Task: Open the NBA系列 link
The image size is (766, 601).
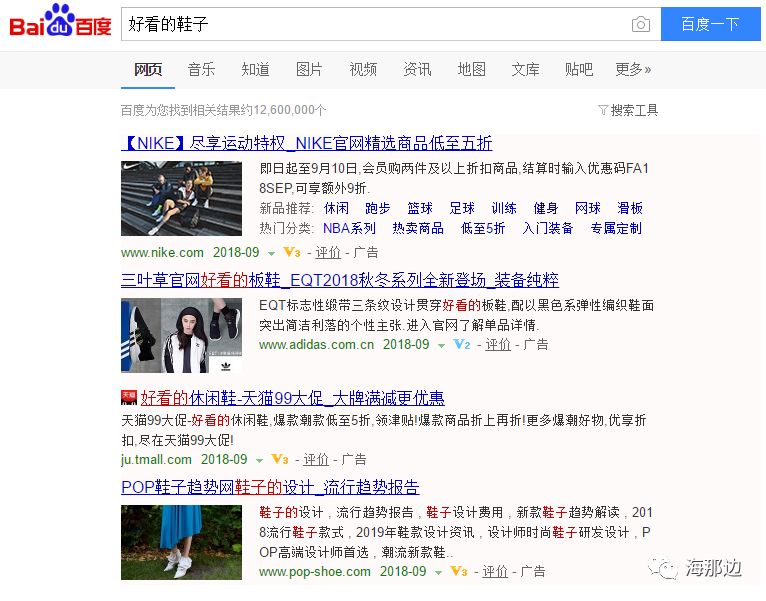Action: [x=349, y=228]
